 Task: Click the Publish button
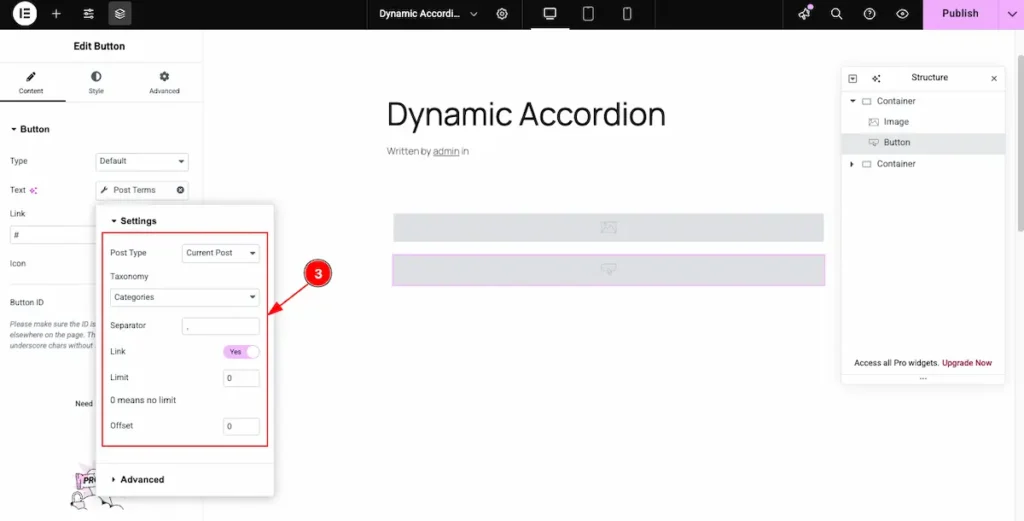coord(960,14)
